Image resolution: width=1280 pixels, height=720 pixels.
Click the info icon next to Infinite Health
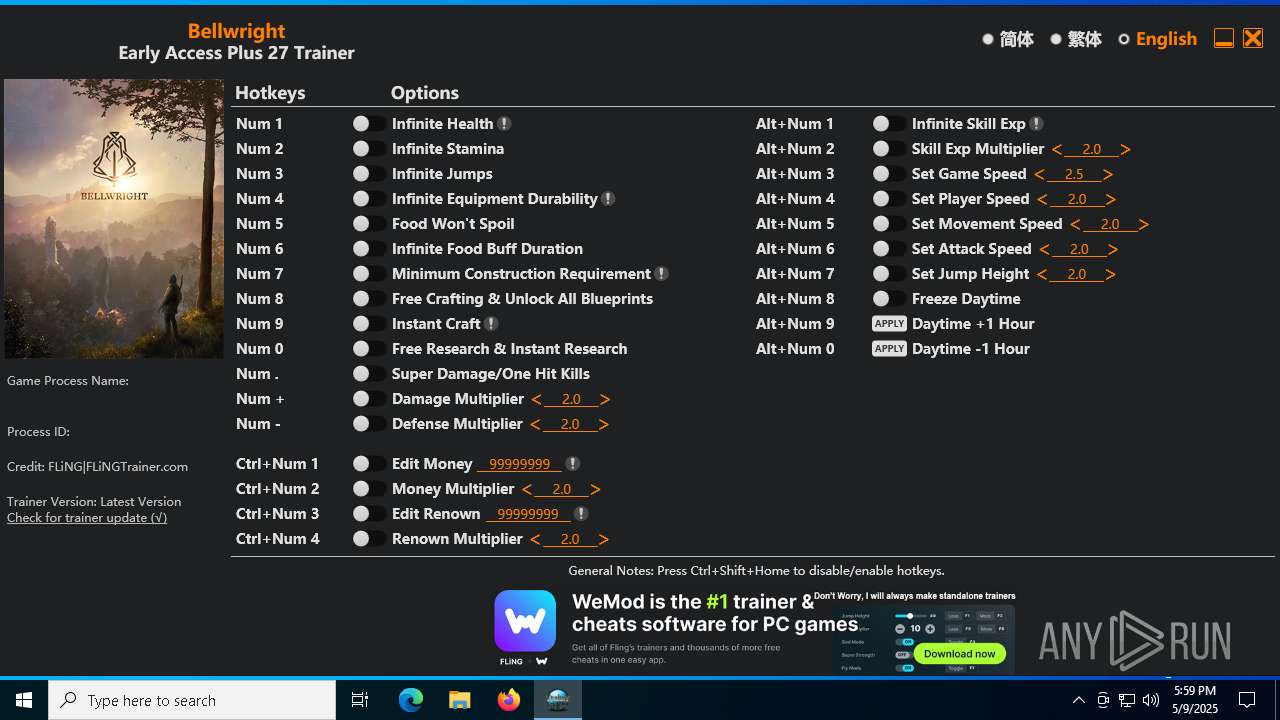pyautogui.click(x=504, y=124)
